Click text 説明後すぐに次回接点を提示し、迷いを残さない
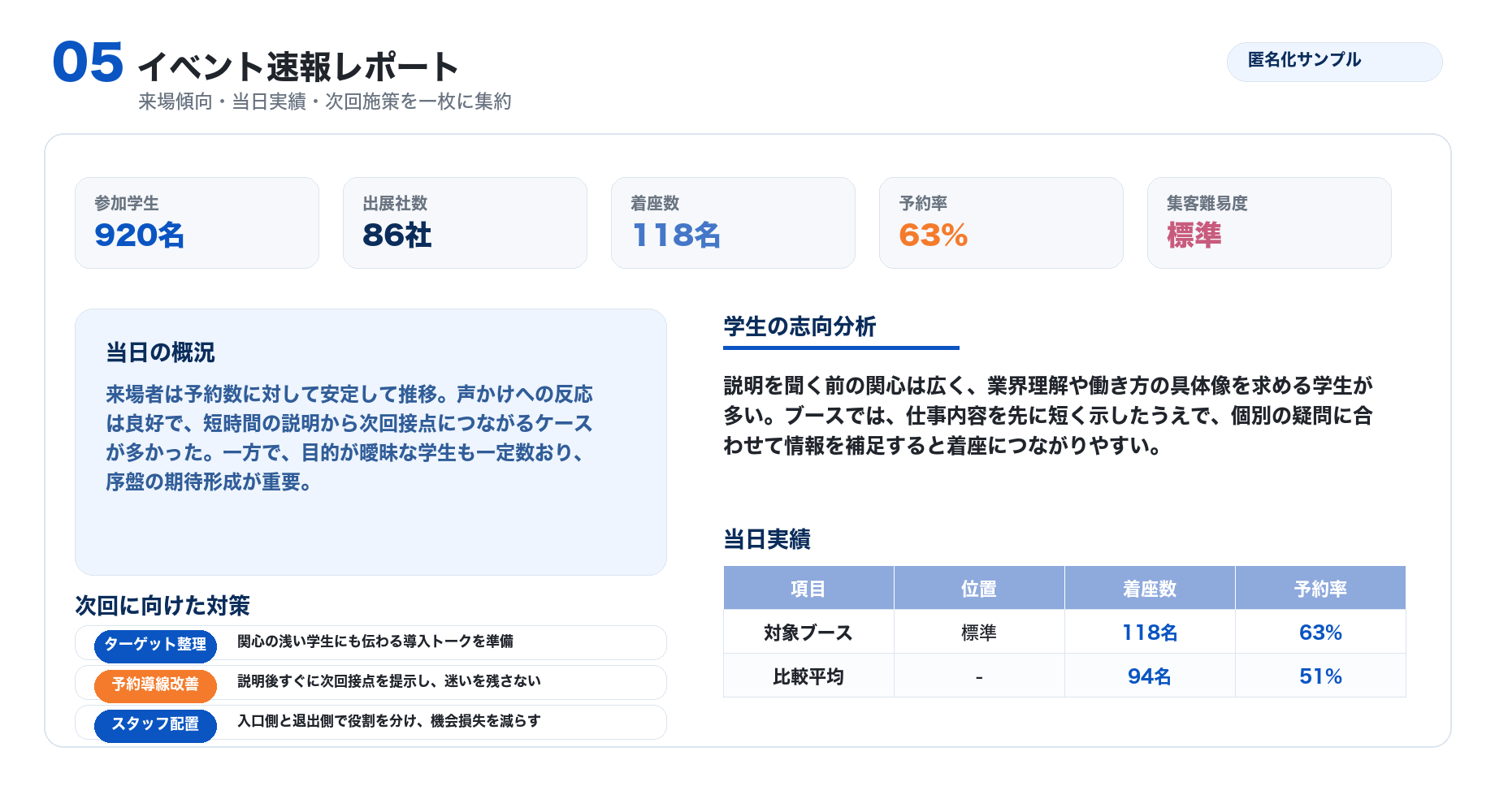This screenshot has height=812, width=1495. click(389, 681)
